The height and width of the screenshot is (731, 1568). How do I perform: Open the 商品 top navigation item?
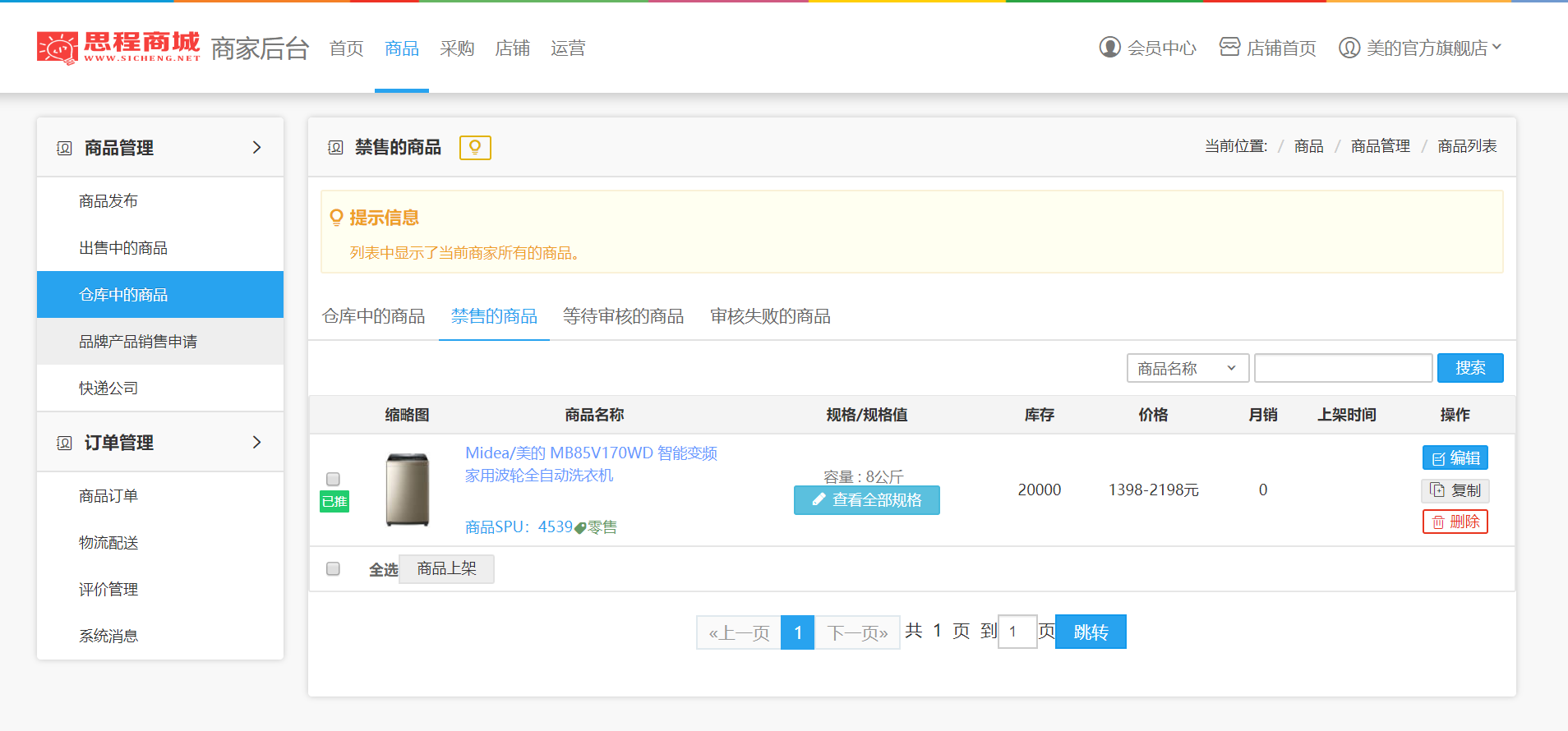[402, 48]
